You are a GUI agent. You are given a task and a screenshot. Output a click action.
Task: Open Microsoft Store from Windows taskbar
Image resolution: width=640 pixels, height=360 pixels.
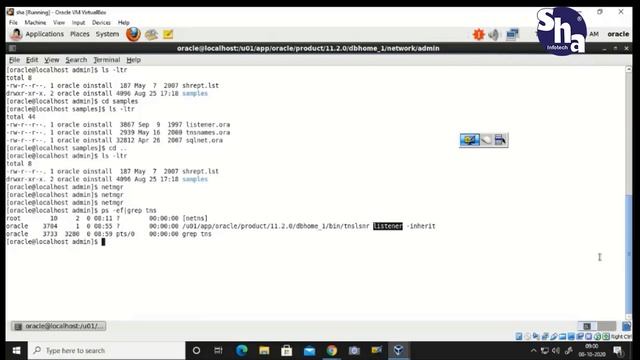pyautogui.click(x=287, y=350)
